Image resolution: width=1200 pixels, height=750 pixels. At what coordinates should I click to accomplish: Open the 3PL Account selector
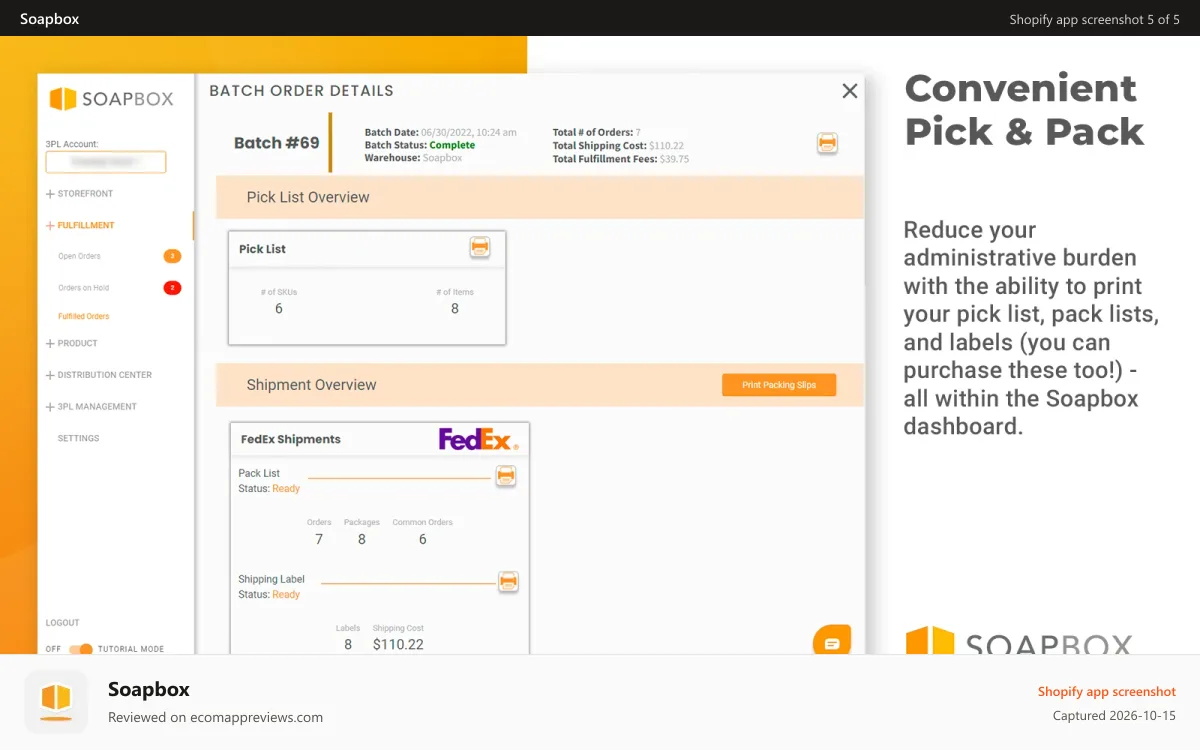click(x=106, y=162)
